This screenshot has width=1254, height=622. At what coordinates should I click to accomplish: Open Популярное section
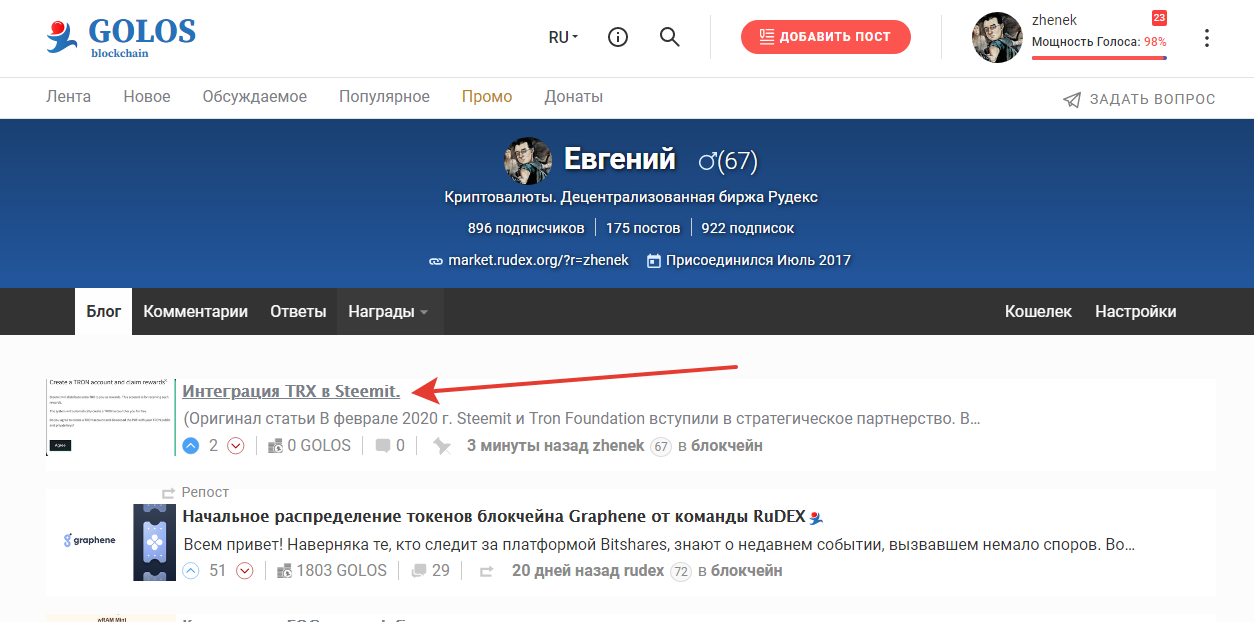(x=384, y=97)
